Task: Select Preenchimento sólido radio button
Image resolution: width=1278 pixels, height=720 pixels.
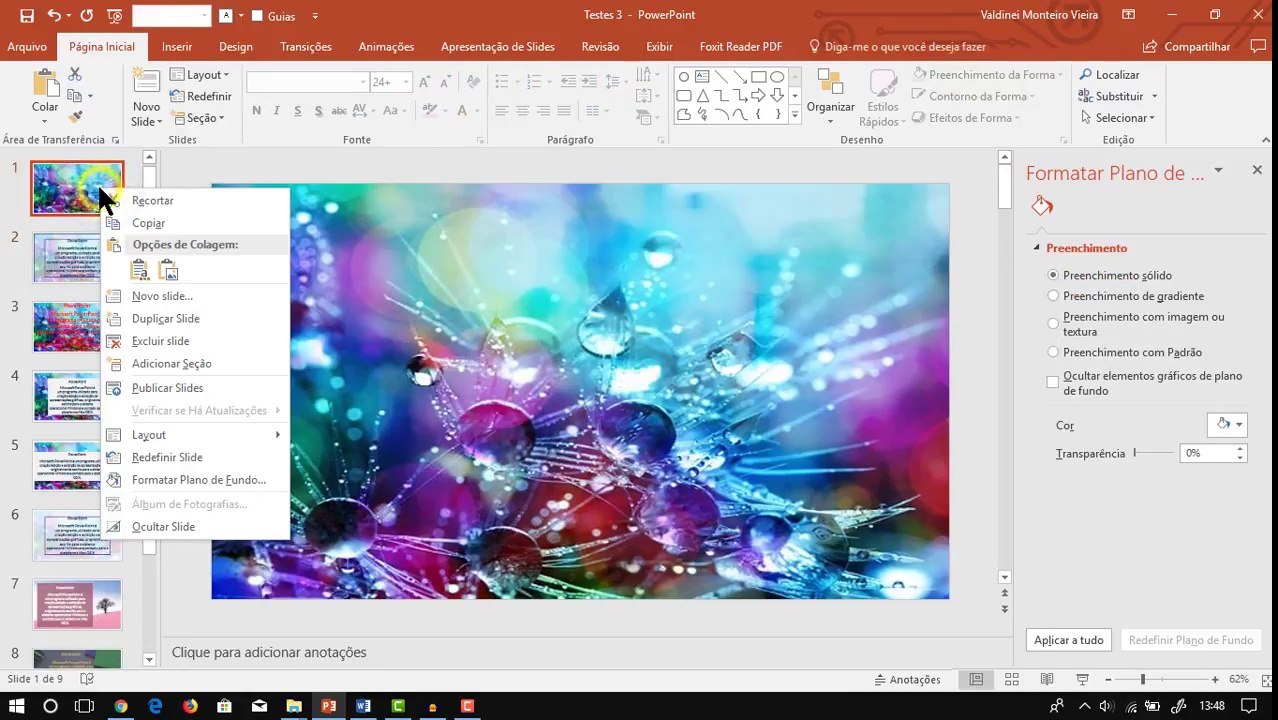Action: 1053,275
